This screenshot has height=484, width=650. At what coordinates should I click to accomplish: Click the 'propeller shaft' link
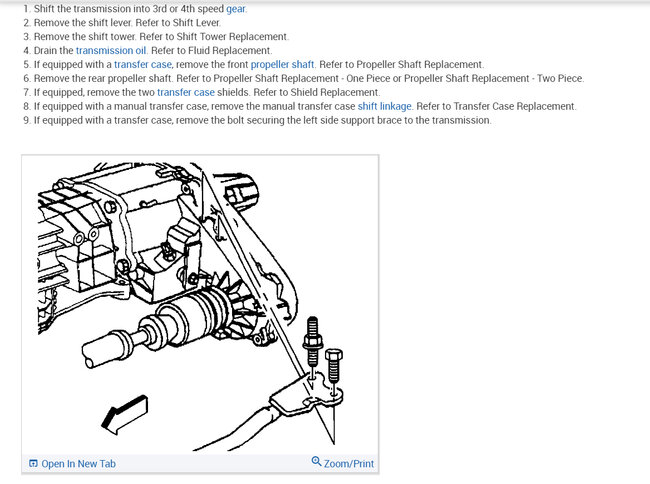coord(282,65)
